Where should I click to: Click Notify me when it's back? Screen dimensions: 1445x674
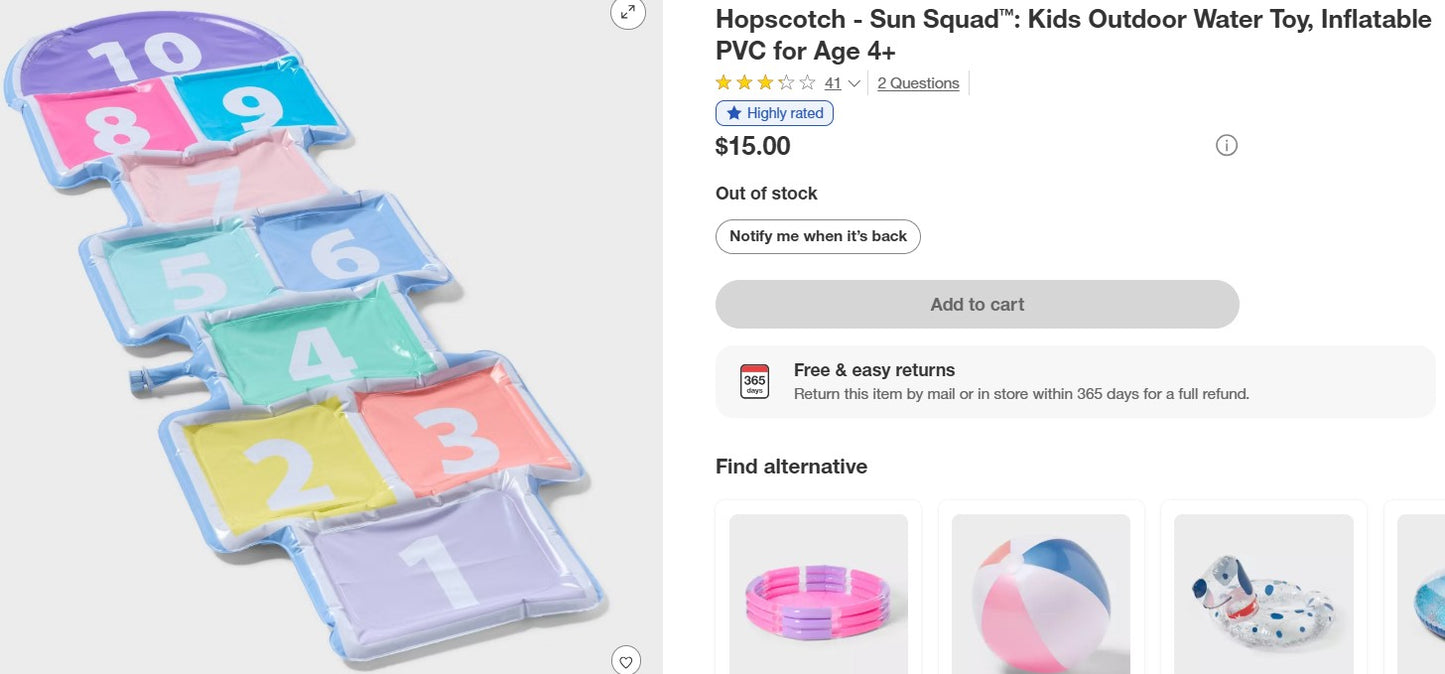(x=817, y=236)
